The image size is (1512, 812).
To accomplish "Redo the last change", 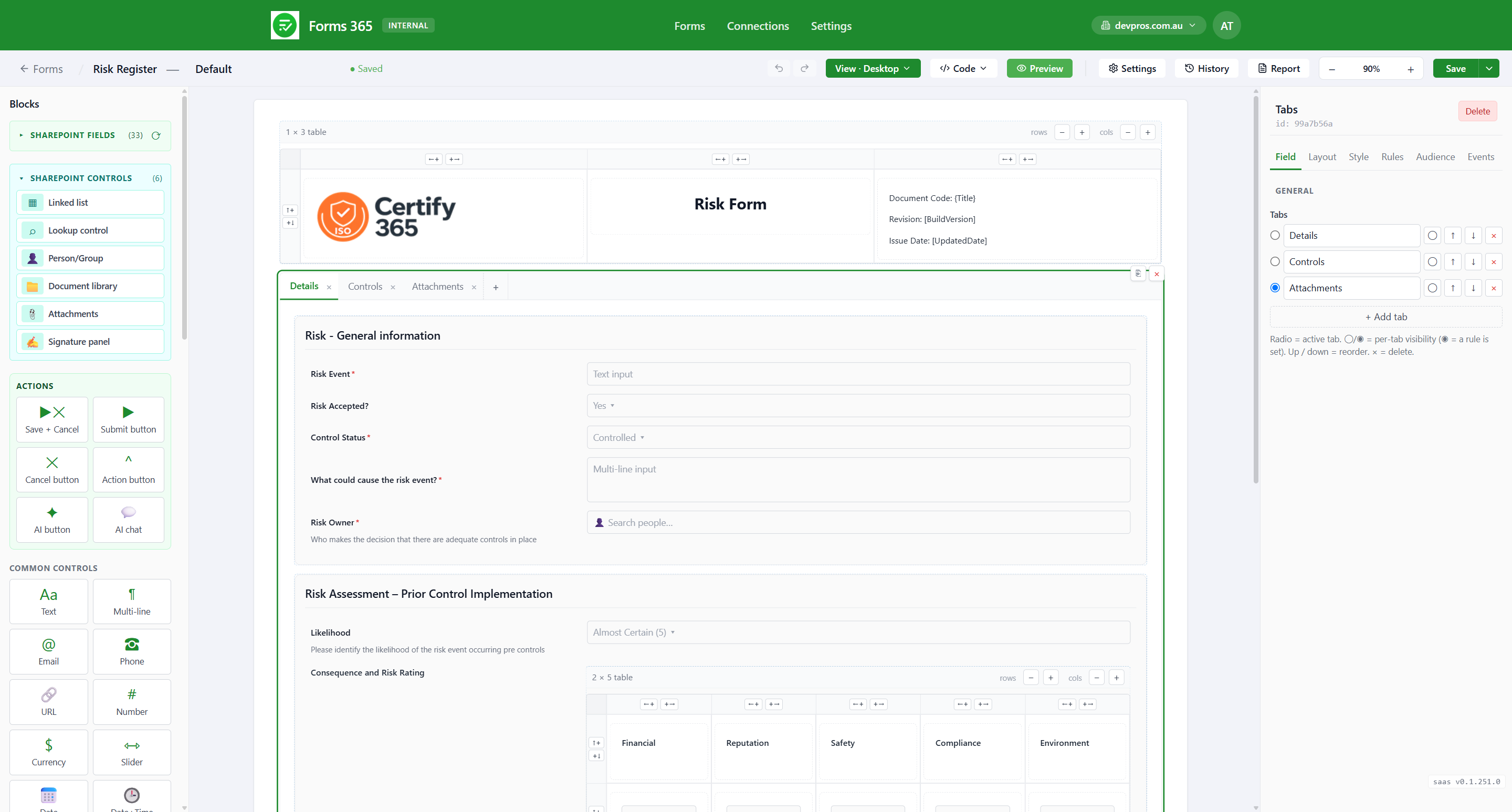I will tap(805, 69).
